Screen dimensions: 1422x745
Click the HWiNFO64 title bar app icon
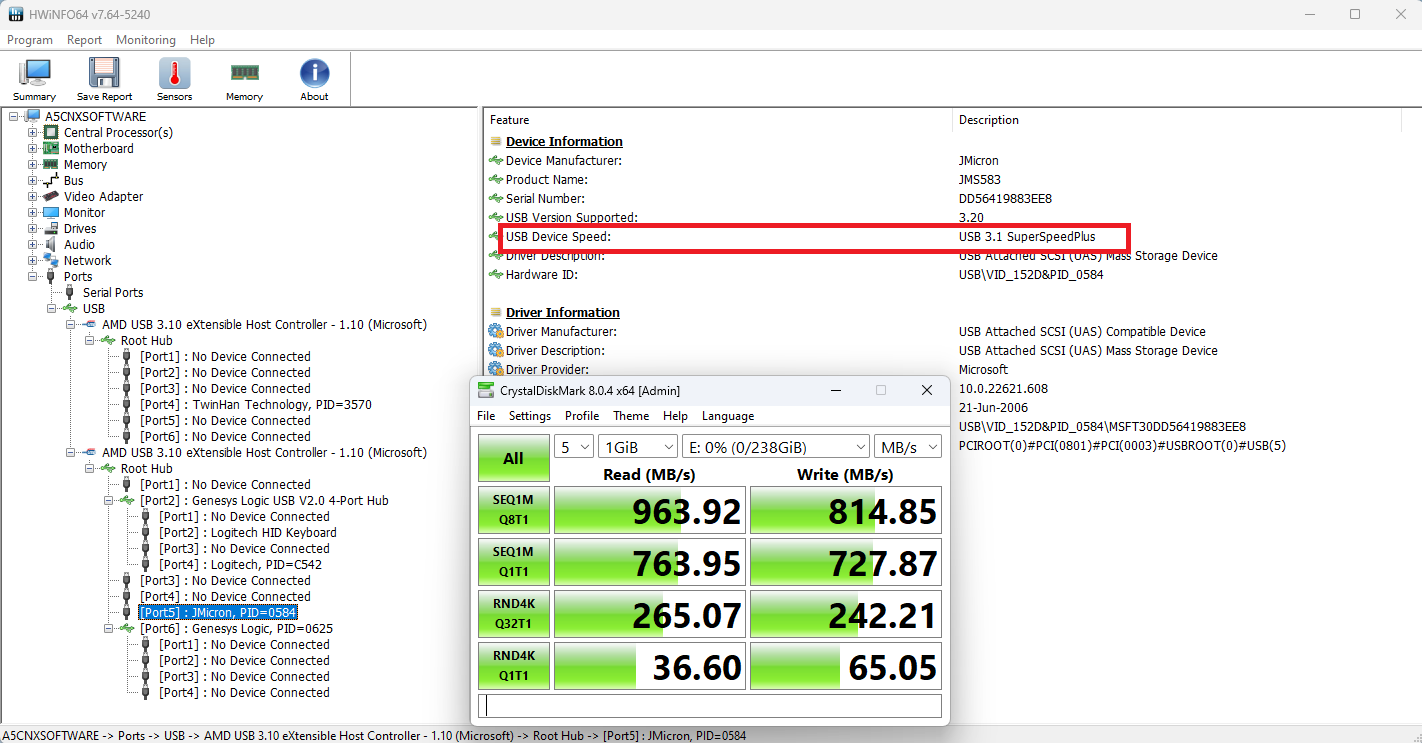[x=16, y=14]
